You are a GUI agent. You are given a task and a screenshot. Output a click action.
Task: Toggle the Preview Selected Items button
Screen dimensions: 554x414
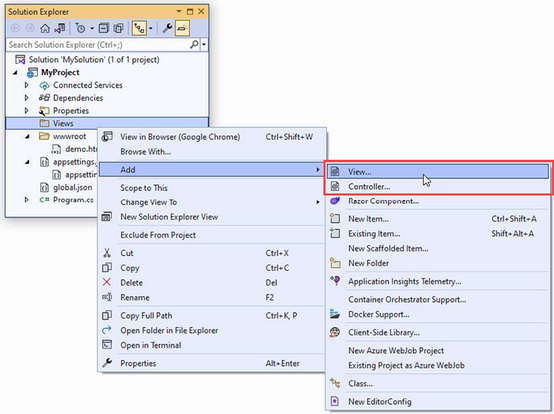point(182,28)
